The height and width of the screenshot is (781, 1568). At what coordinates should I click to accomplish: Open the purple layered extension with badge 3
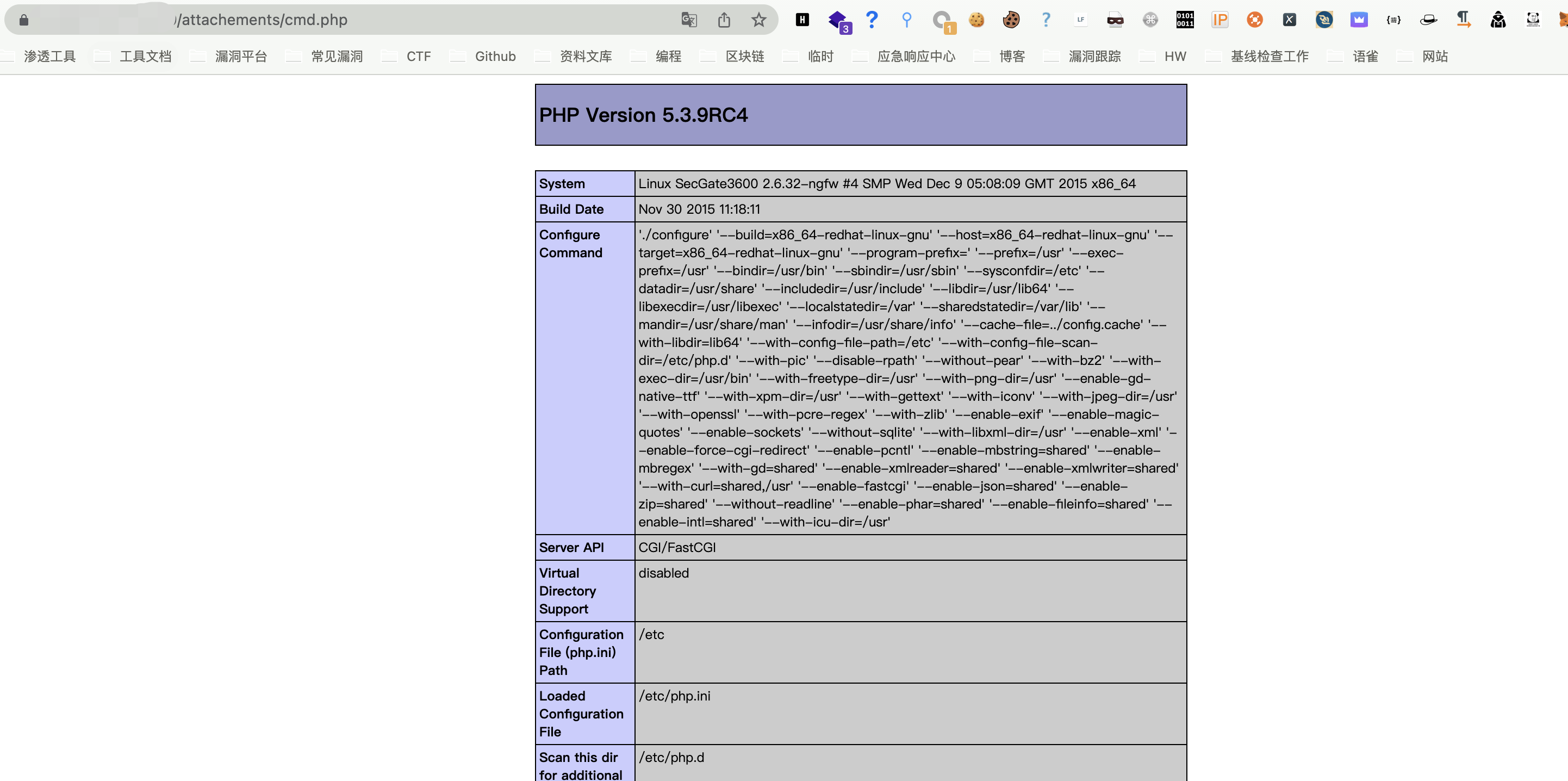point(838,20)
